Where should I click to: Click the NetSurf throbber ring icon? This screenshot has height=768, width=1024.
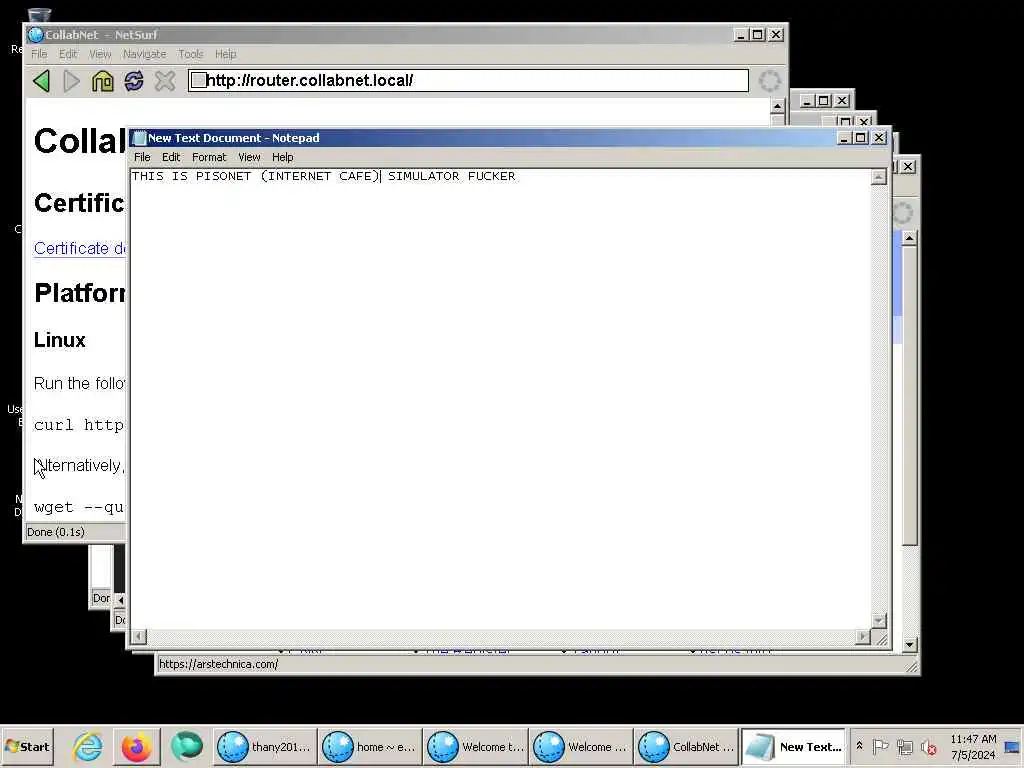click(769, 81)
